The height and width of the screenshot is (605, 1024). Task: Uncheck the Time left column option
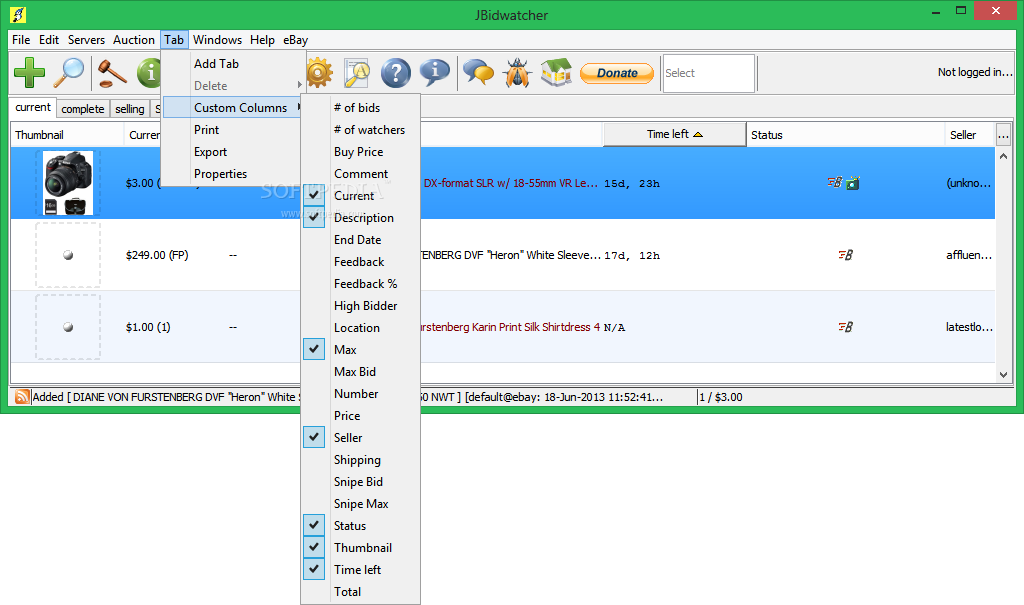tap(360, 570)
